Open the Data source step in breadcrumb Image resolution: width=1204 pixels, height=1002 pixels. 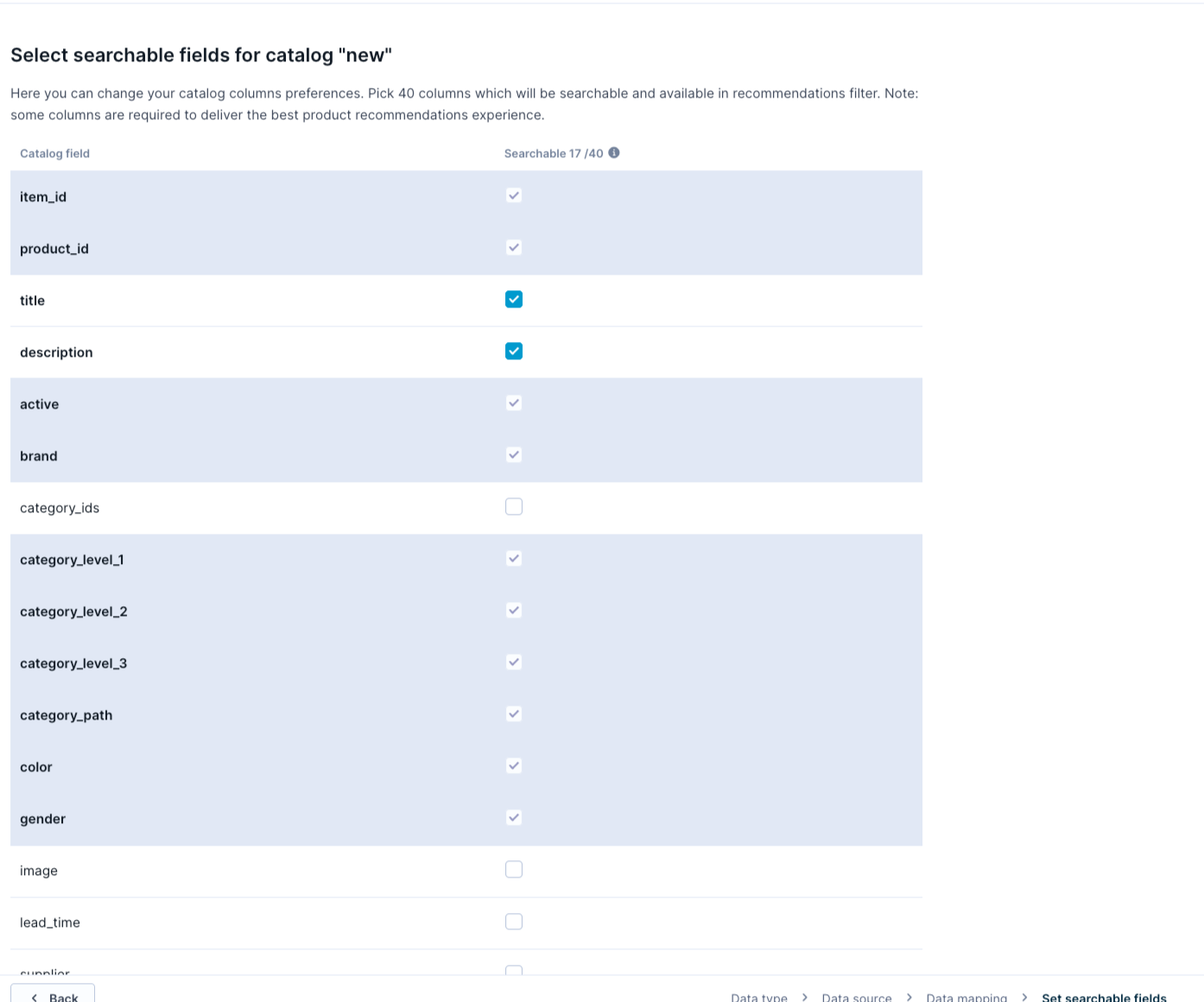click(856, 996)
